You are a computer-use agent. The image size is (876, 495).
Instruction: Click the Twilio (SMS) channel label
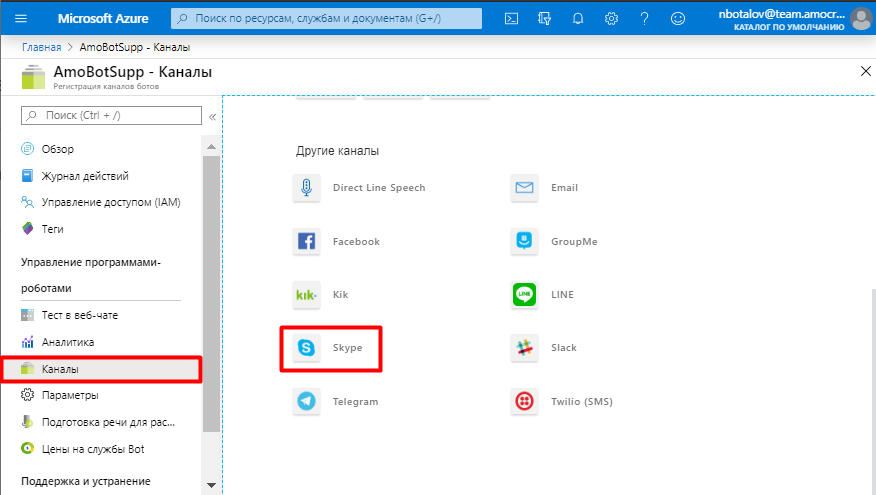582,401
